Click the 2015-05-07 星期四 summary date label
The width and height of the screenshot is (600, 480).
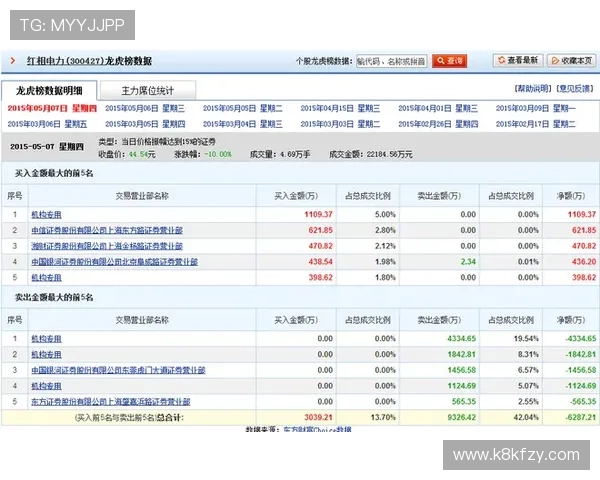(x=47, y=147)
